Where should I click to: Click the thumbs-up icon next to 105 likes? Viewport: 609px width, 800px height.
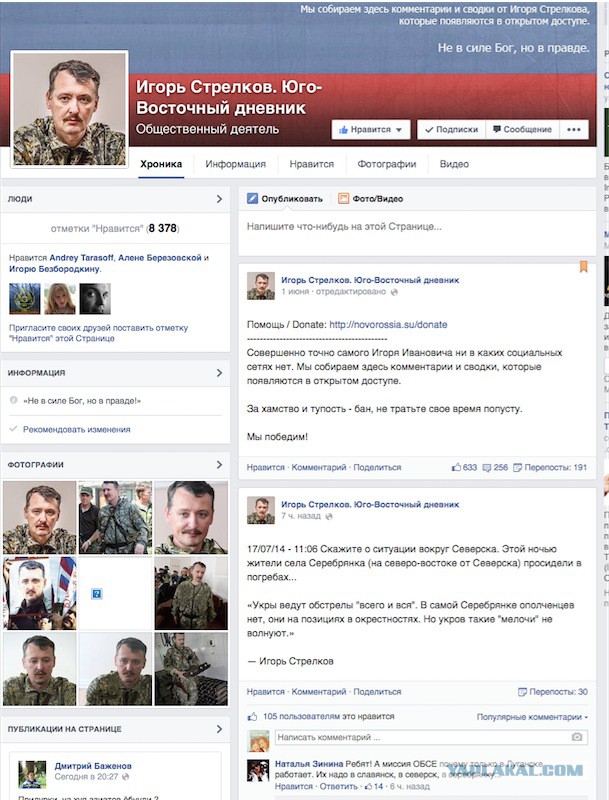coord(252,717)
